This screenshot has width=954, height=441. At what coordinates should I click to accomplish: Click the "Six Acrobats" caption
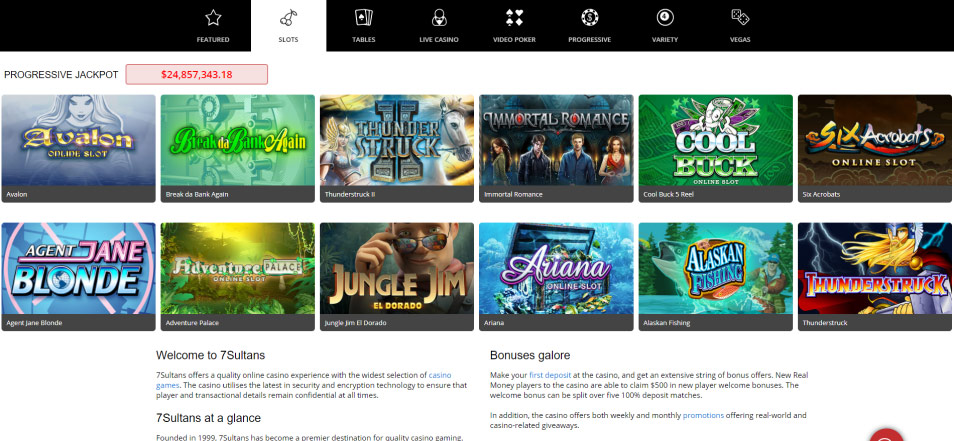tap(821, 195)
